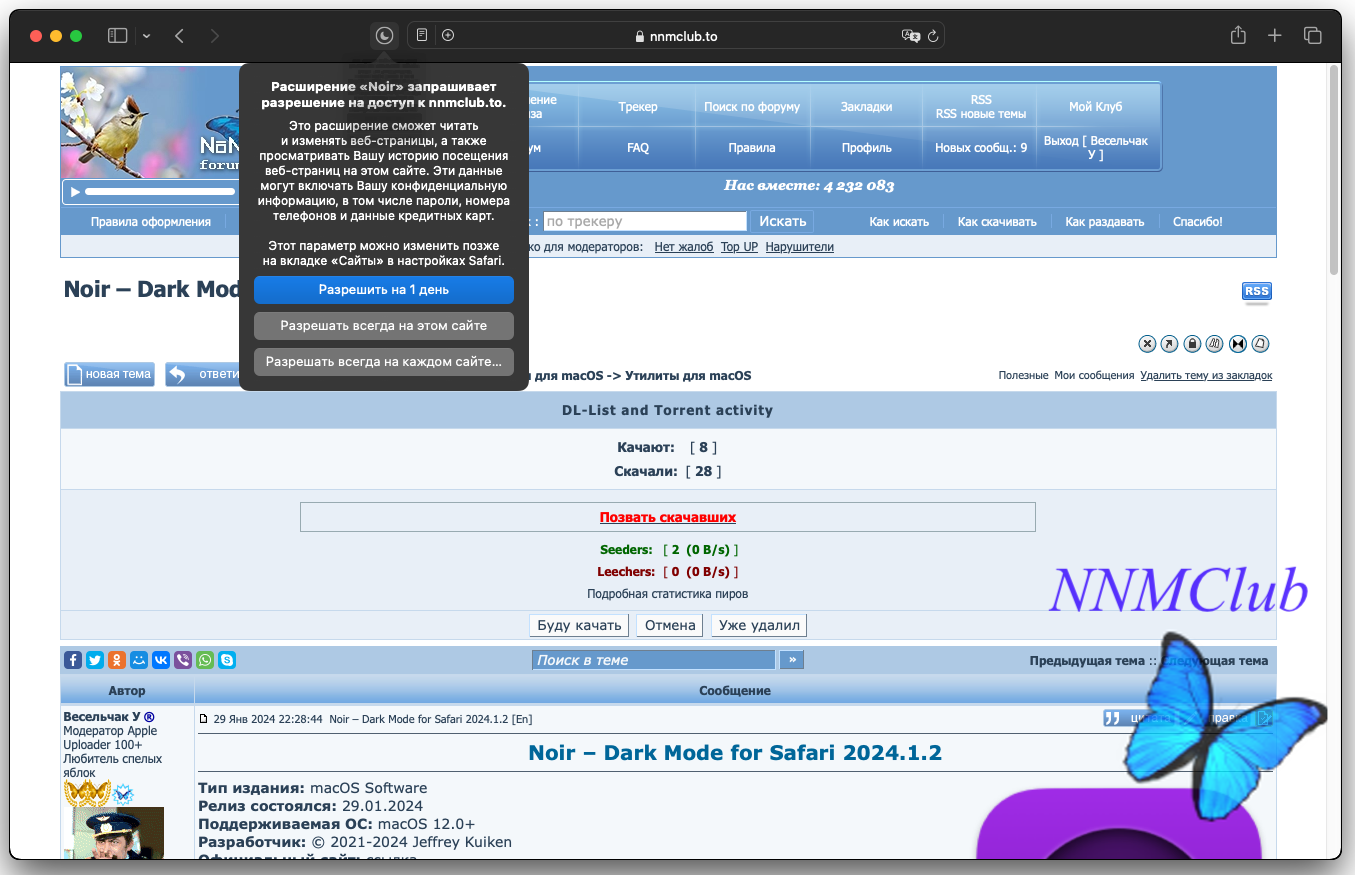
Task: Toggle the Safari sidebar
Action: (x=118, y=36)
